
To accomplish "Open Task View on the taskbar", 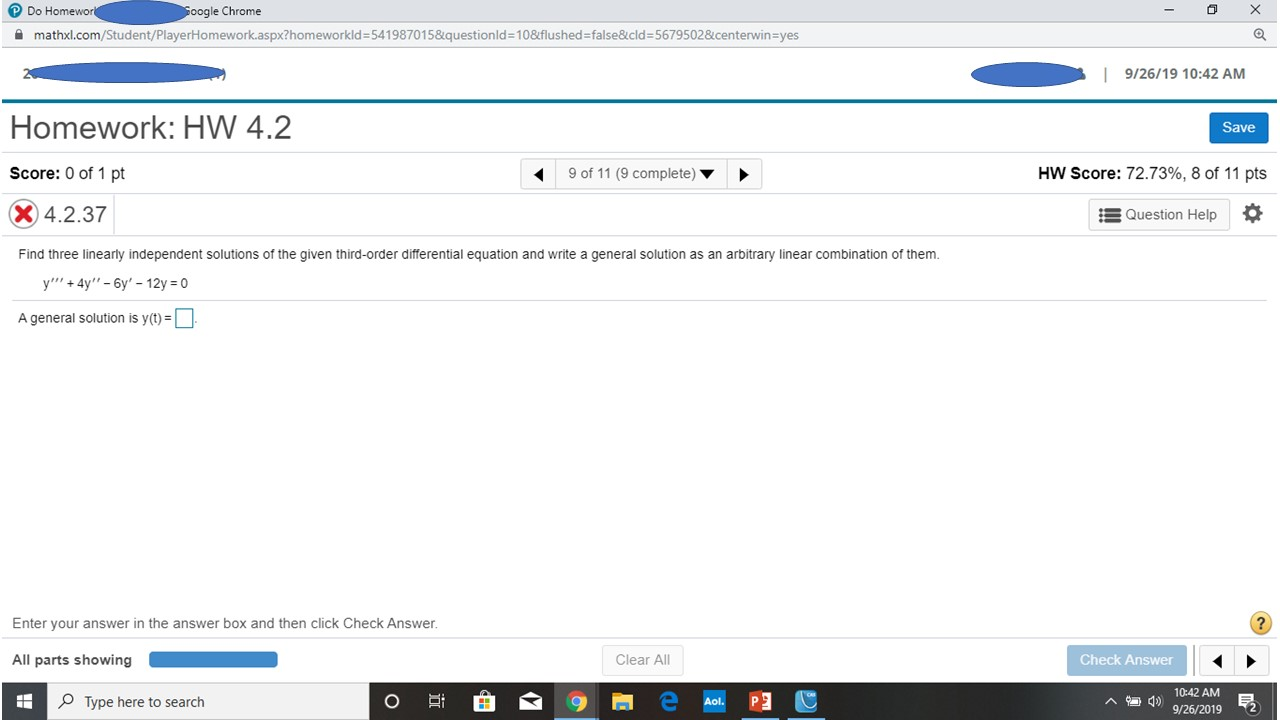I will click(x=436, y=701).
